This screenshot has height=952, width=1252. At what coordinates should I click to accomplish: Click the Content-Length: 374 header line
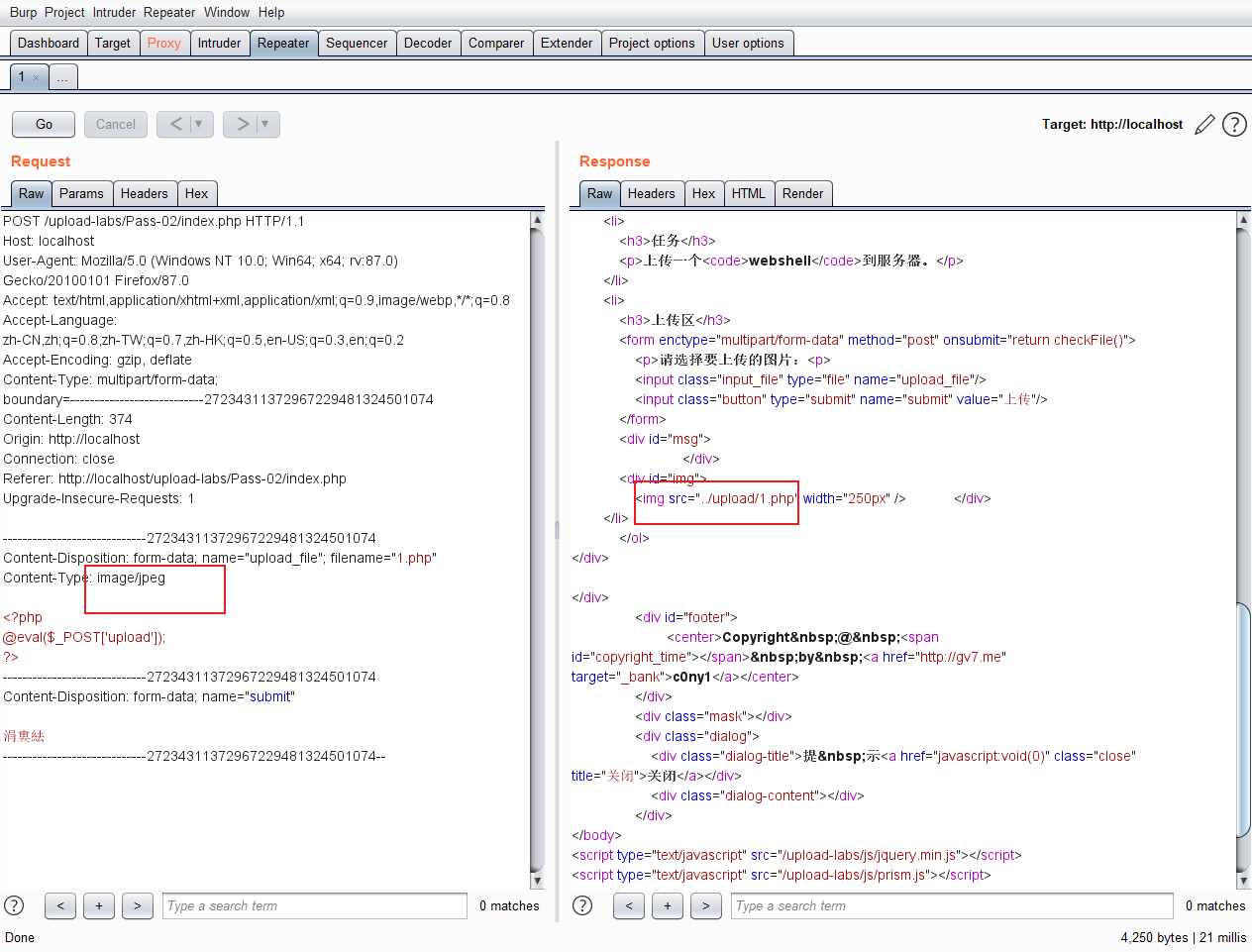pos(67,419)
